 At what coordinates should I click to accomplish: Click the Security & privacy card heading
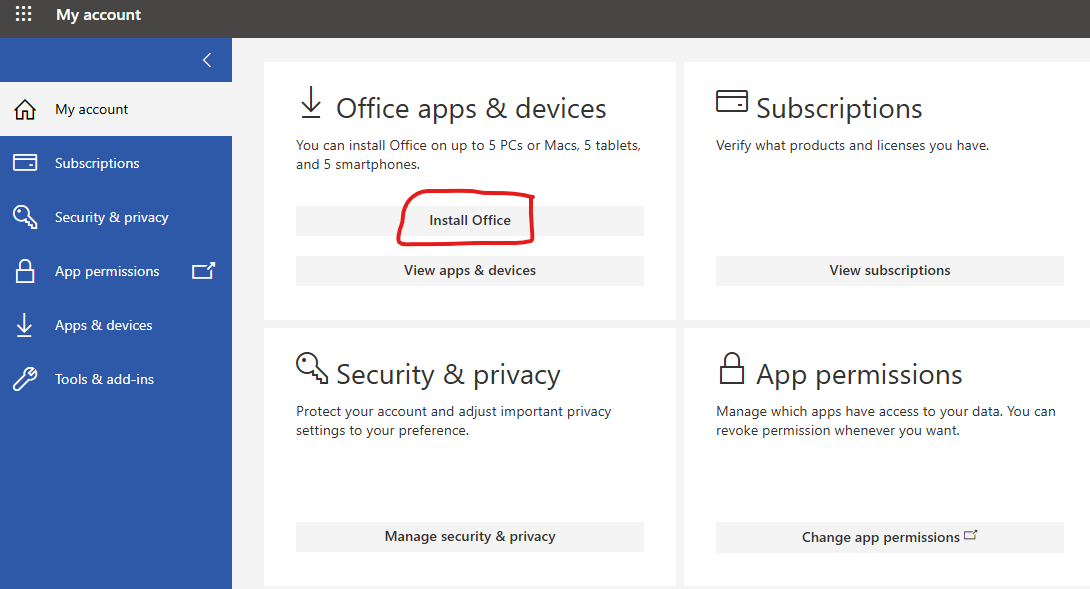pos(448,375)
